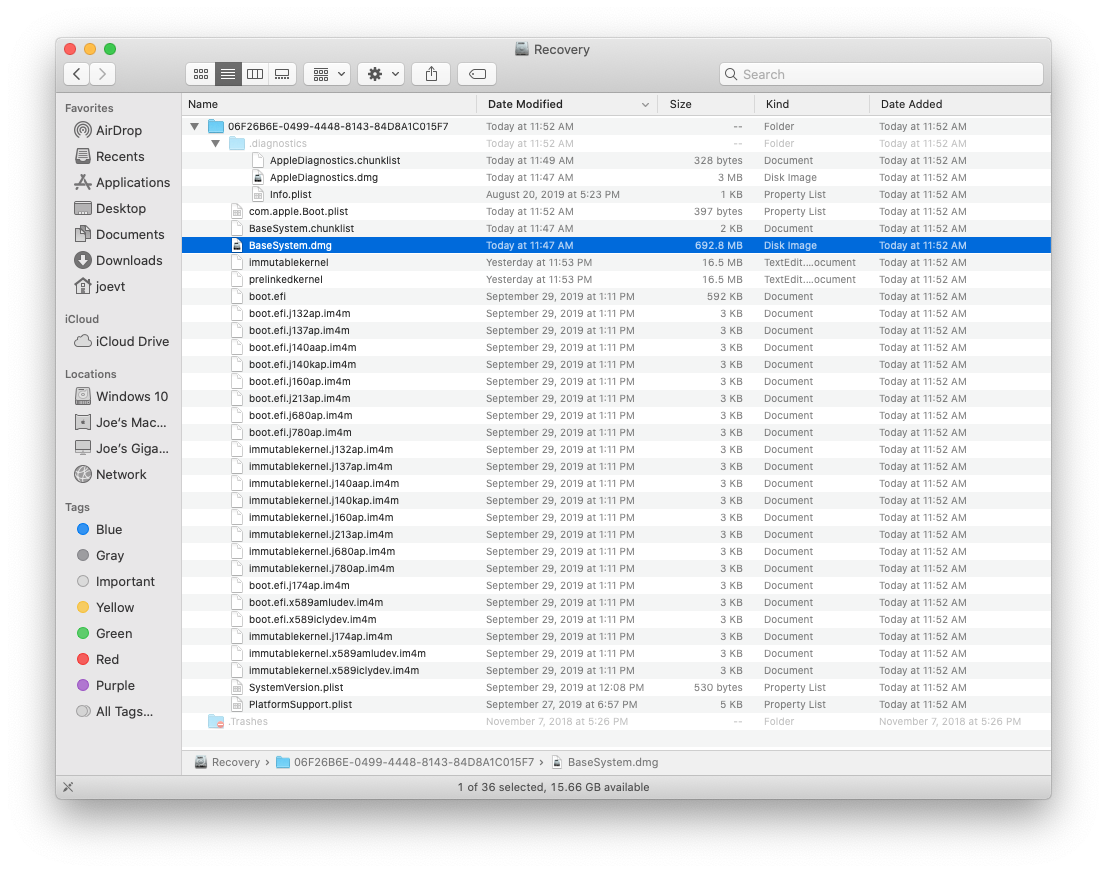The image size is (1107, 873).
Task: Click the Share toolbar button
Action: [x=431, y=74]
